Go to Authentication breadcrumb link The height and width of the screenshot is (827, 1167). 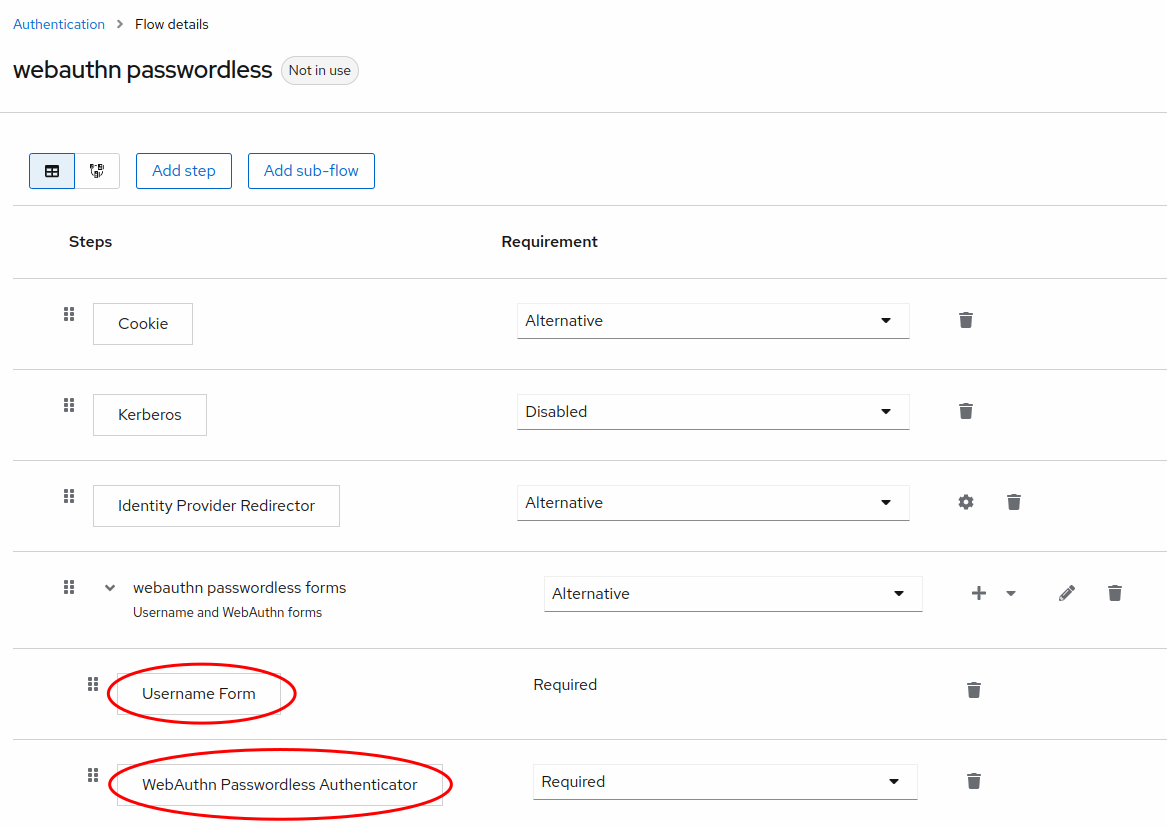pos(59,24)
